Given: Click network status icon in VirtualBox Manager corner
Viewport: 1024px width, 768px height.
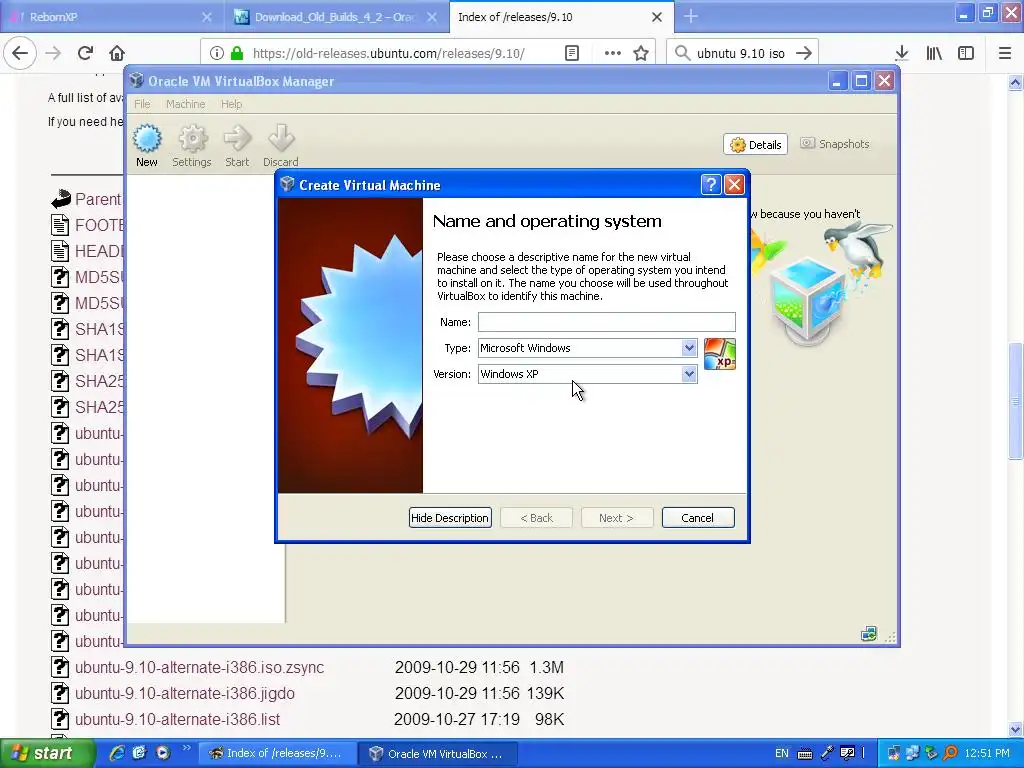Looking at the screenshot, I should pyautogui.click(x=869, y=633).
